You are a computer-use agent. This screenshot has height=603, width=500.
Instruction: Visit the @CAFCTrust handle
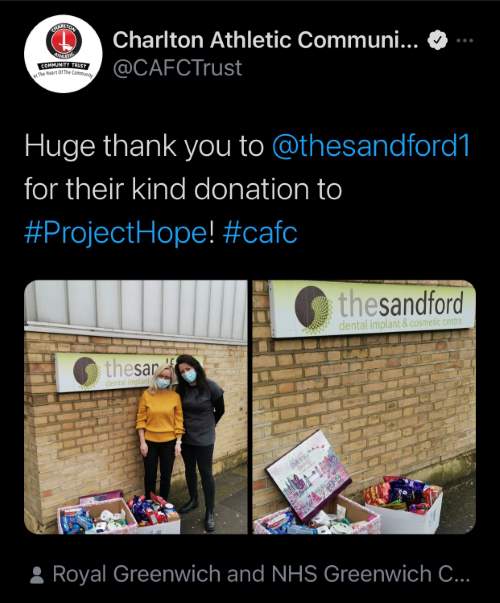177,68
